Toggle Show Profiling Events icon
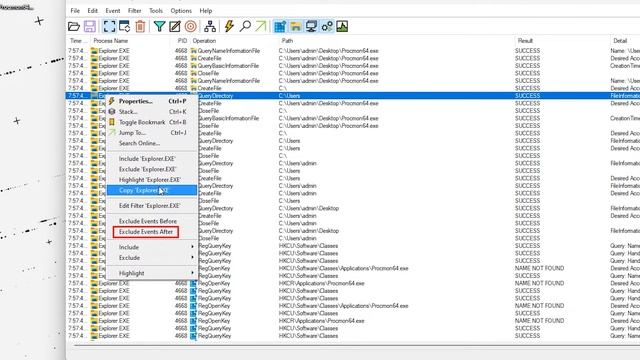This screenshot has width=640, height=360. (x=342, y=27)
